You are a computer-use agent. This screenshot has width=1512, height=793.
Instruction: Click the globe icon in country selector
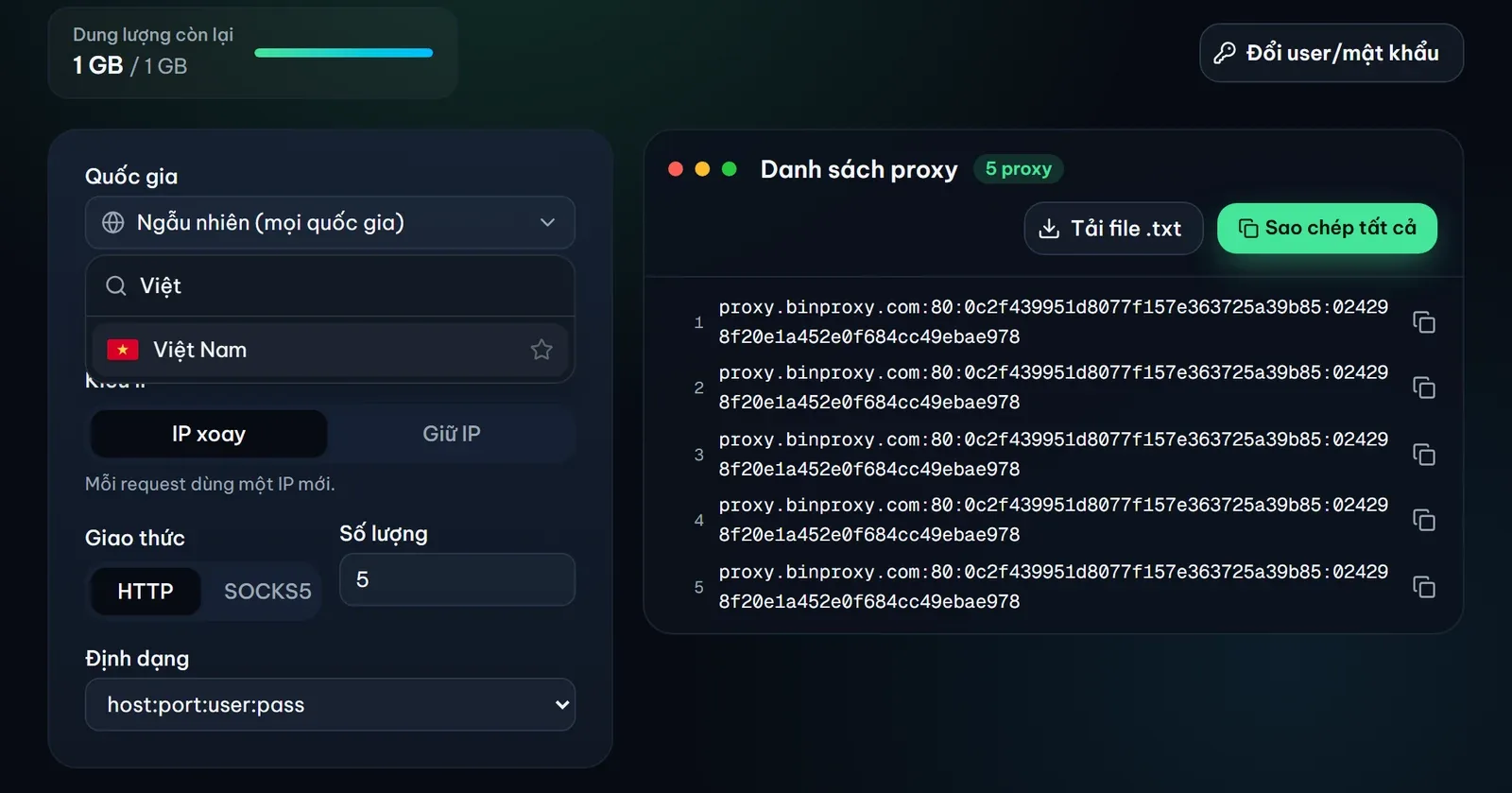[113, 222]
